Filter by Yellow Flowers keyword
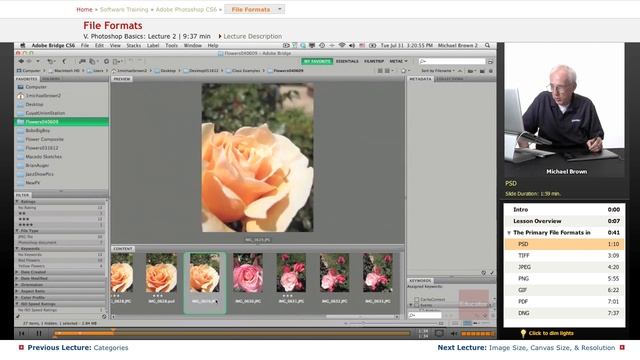640x360 pixels. [x=60, y=266]
